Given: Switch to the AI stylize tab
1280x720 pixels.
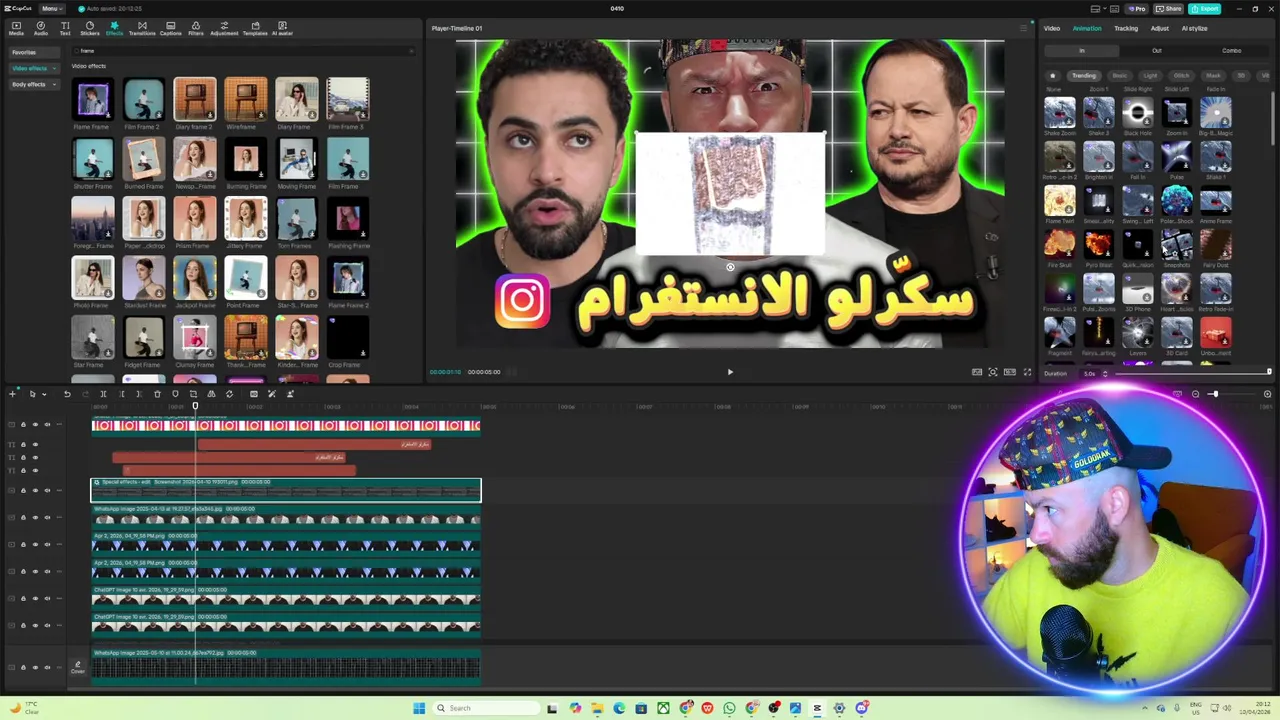Looking at the screenshot, I should pos(1195,28).
